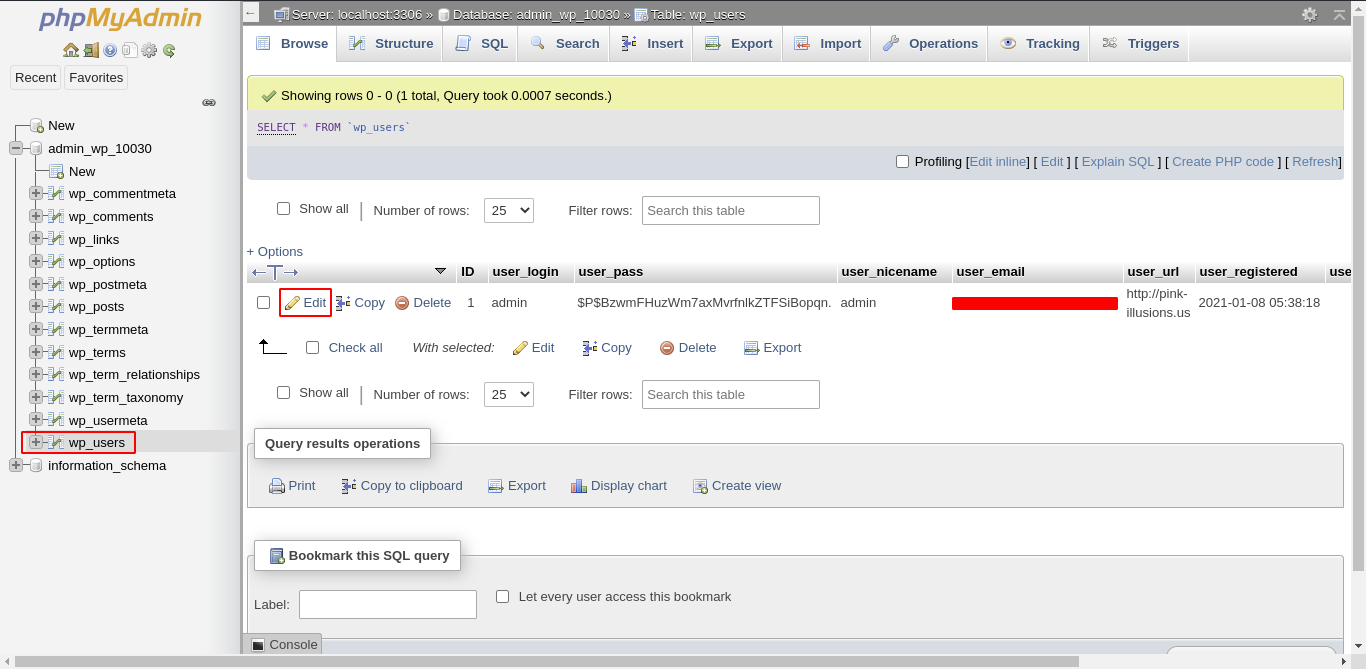Click the New database icon in tree

(x=37, y=126)
